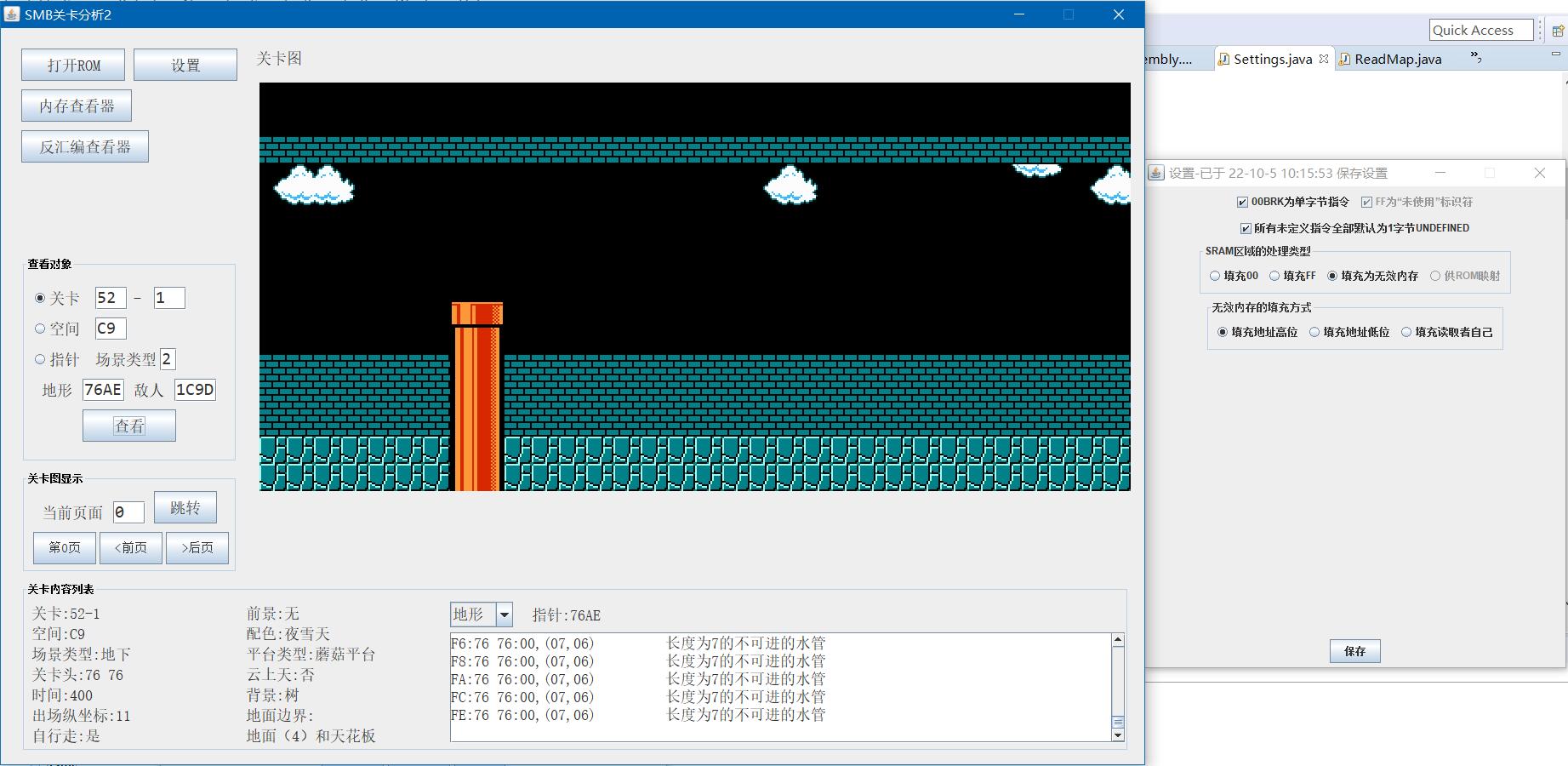This screenshot has height=766, width=1568.
Task: Click the level map preview image
Action: pyautogui.click(x=695, y=287)
